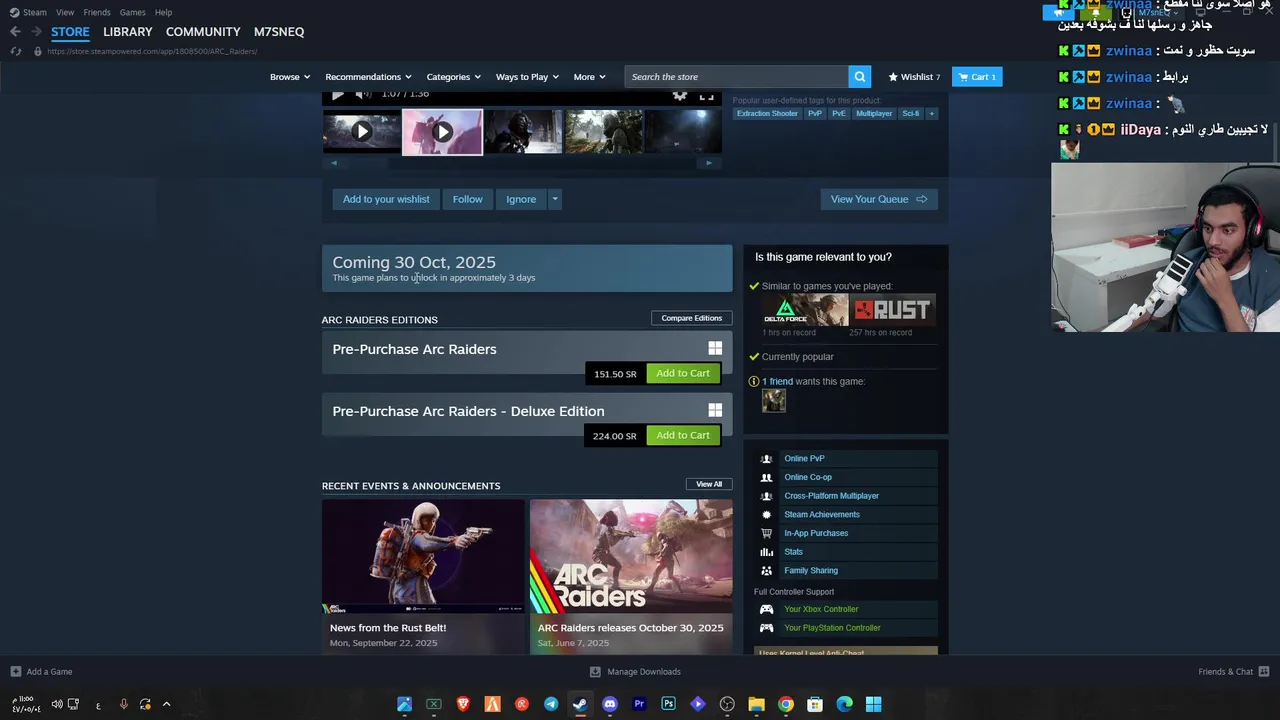Image resolution: width=1280 pixels, height=720 pixels.
Task: Open ARC Raiders releases October 30 event
Action: point(631,577)
